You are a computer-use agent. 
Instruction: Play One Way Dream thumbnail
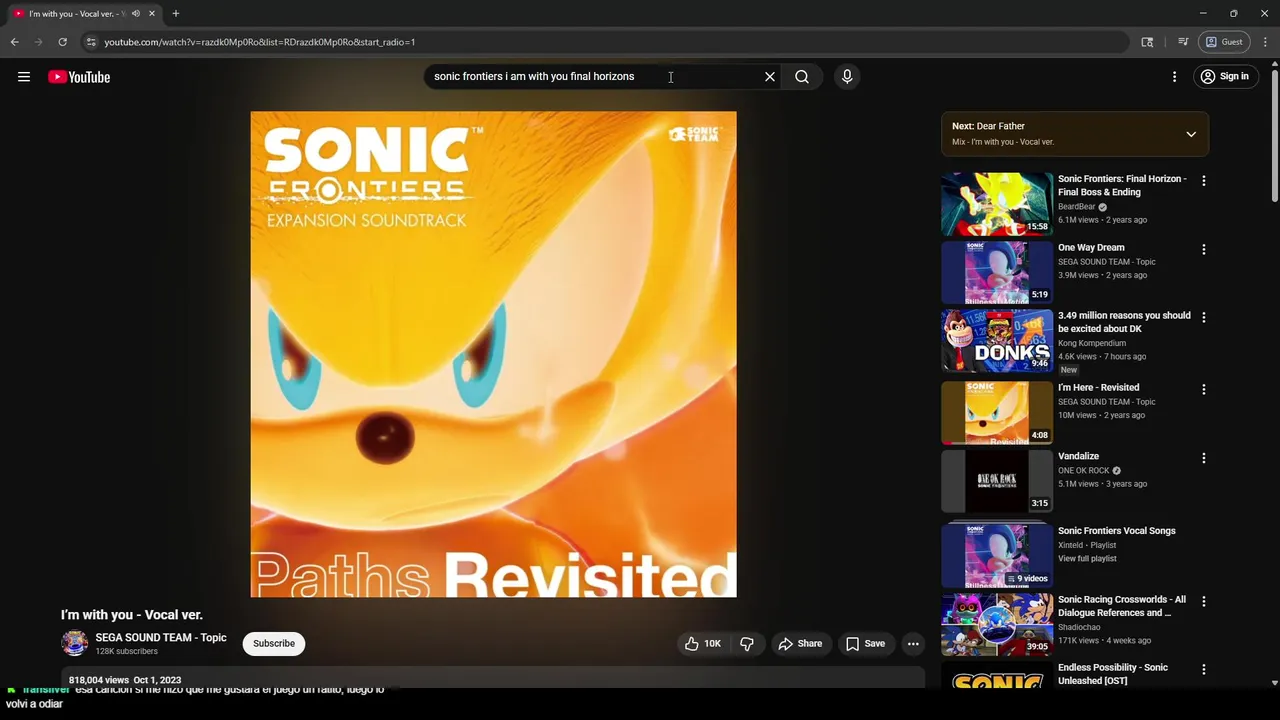[x=997, y=272]
